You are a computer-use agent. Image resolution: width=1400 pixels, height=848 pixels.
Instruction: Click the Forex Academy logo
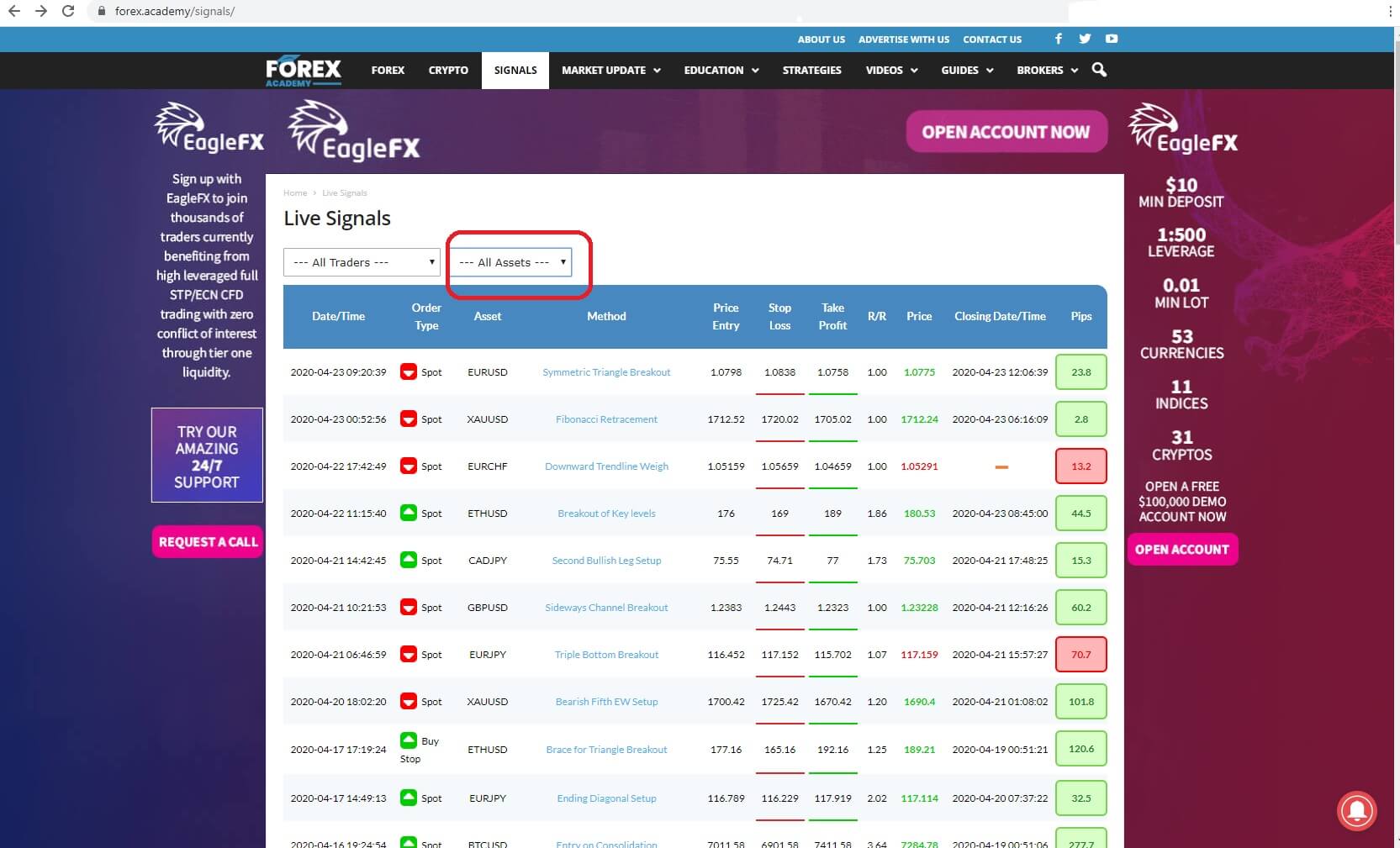pos(304,71)
